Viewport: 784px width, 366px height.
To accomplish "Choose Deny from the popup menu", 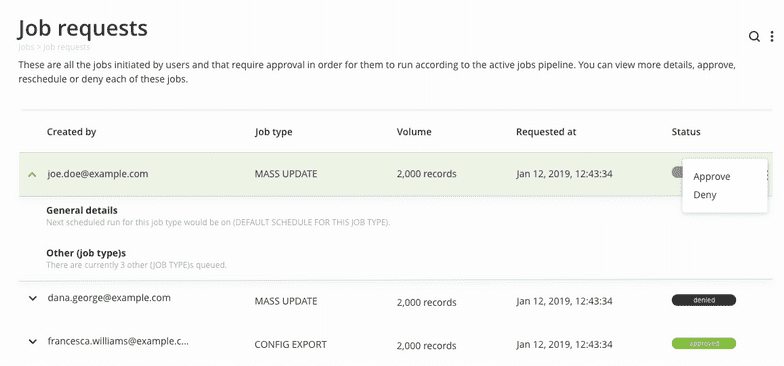I will [x=704, y=195].
